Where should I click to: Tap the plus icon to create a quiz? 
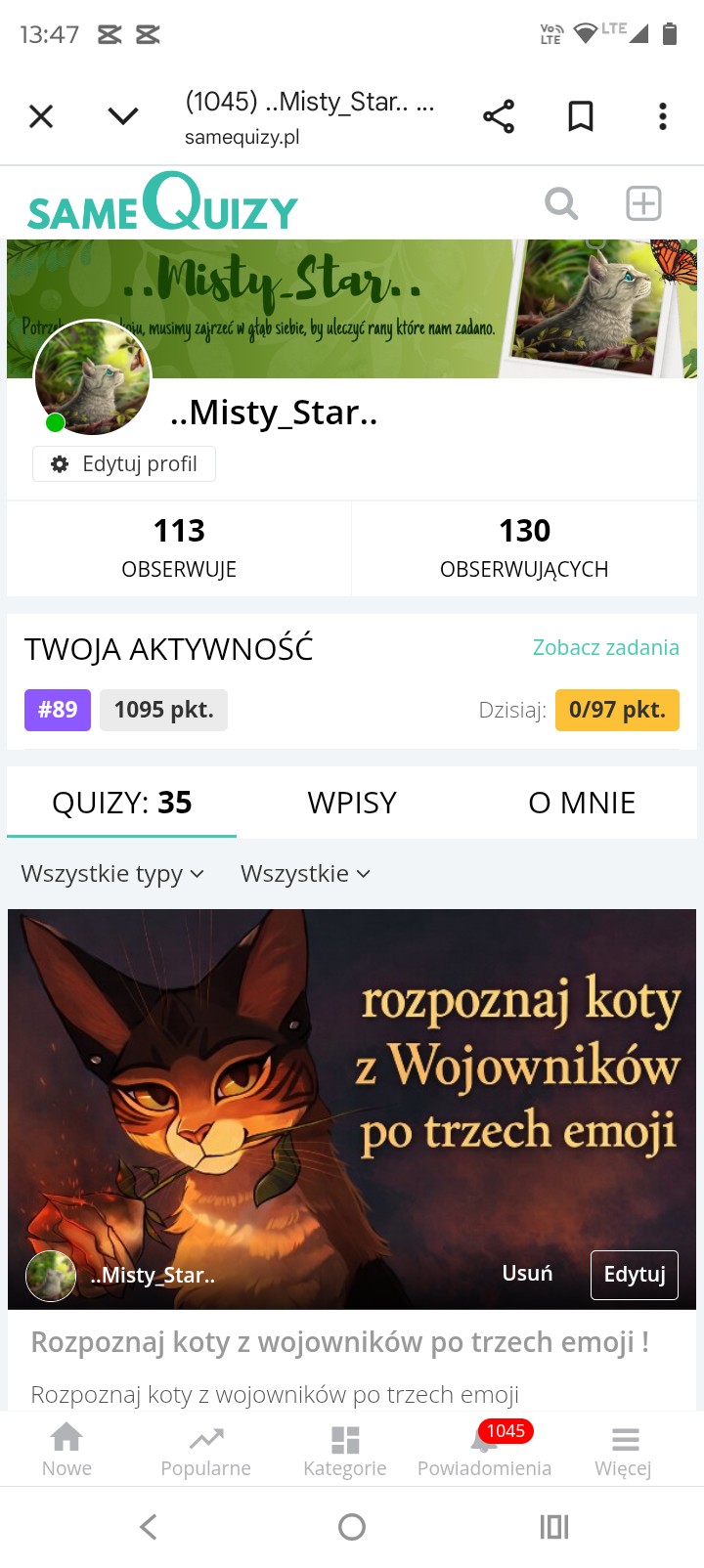[x=643, y=203]
